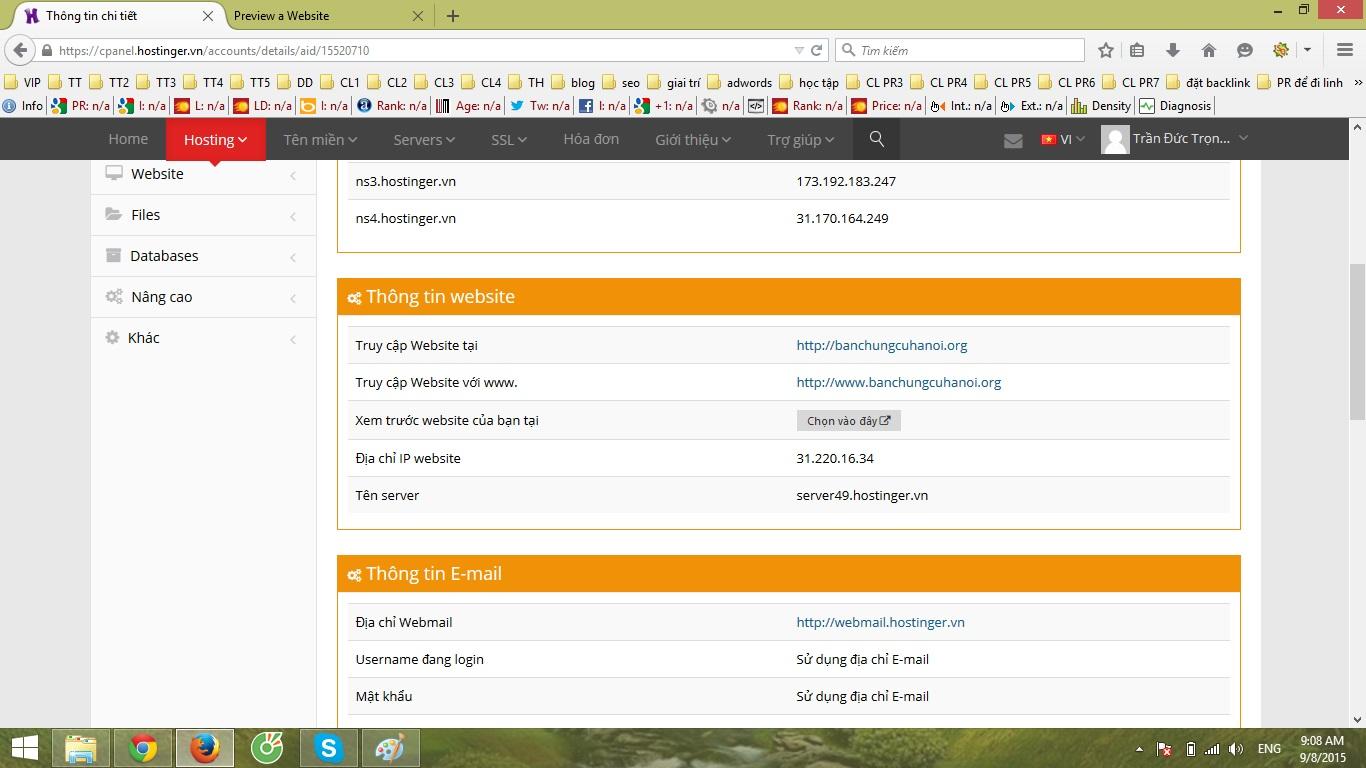Click the Info item in SEO toolbar
The width and height of the screenshot is (1366, 768).
pos(23,106)
